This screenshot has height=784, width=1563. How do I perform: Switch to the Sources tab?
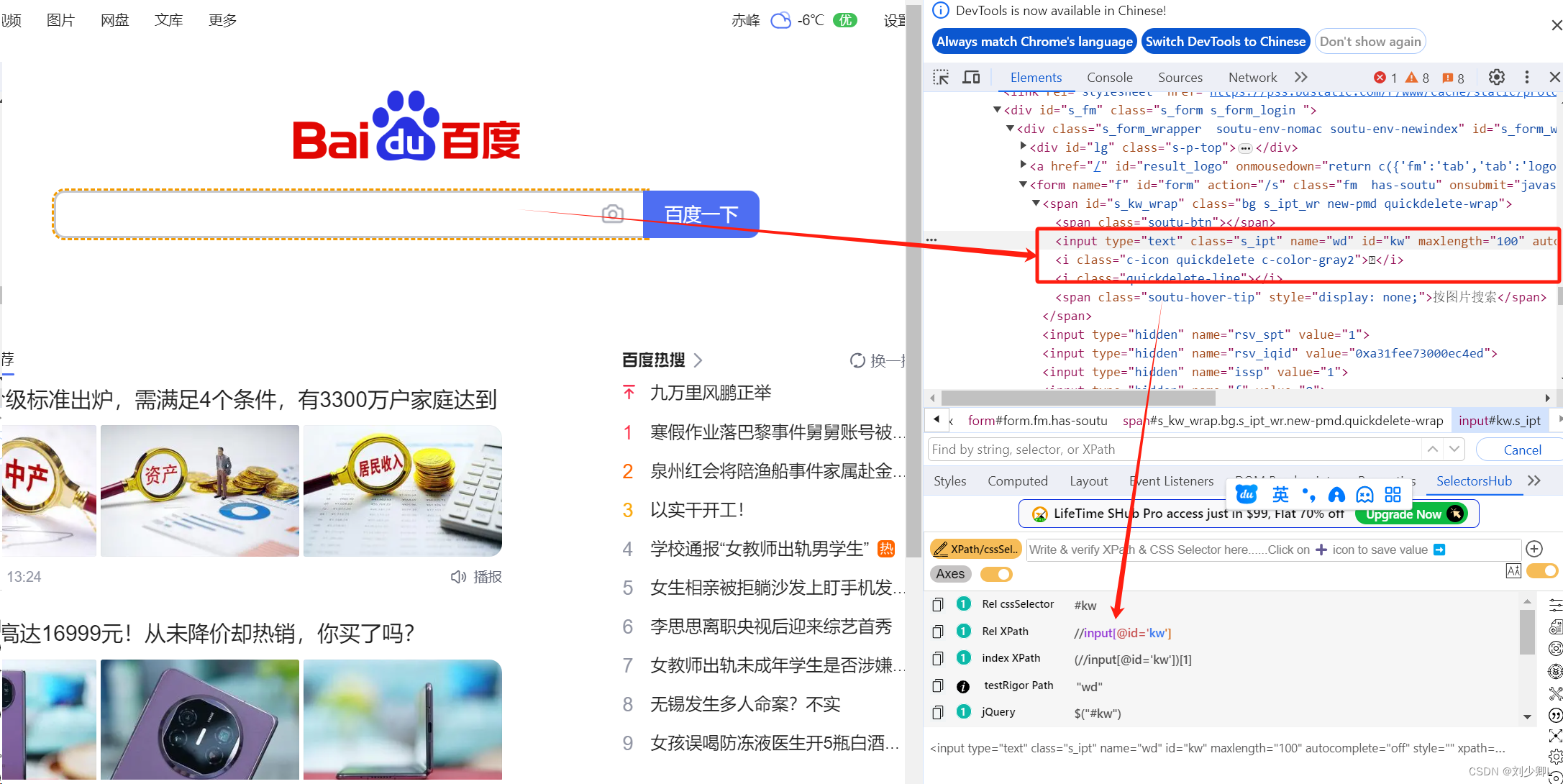point(1180,78)
